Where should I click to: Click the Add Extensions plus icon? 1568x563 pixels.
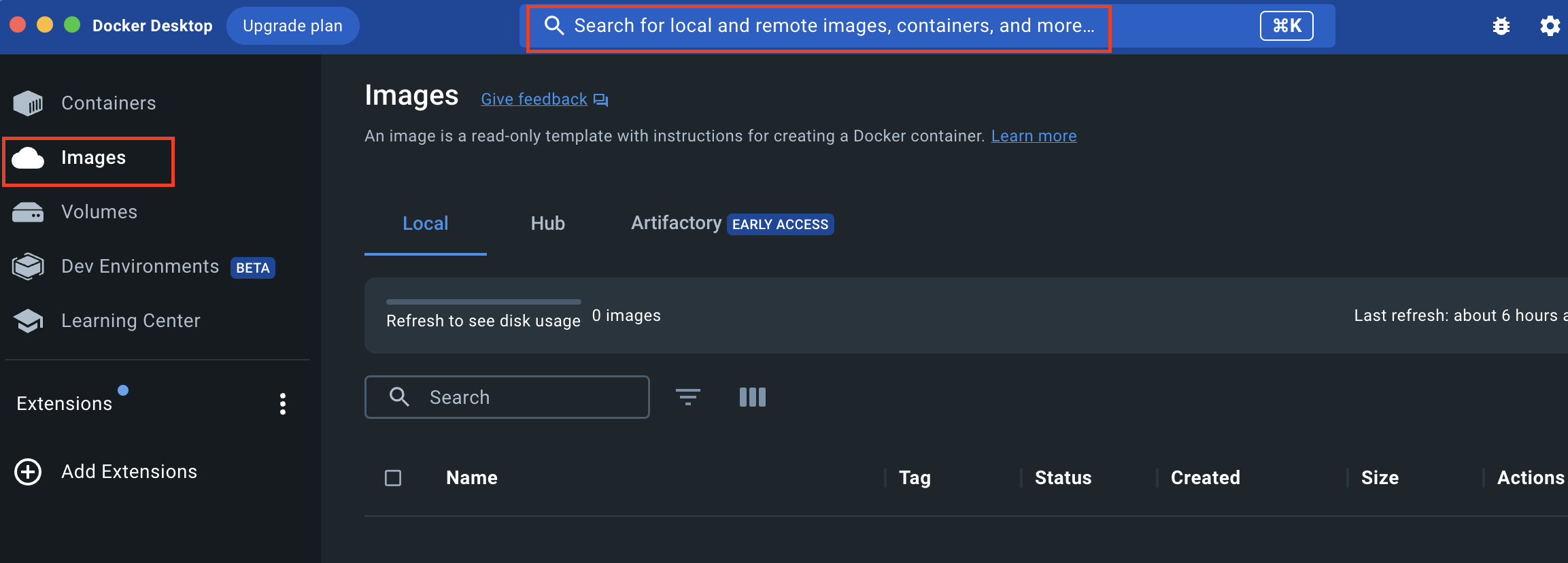[x=28, y=472]
